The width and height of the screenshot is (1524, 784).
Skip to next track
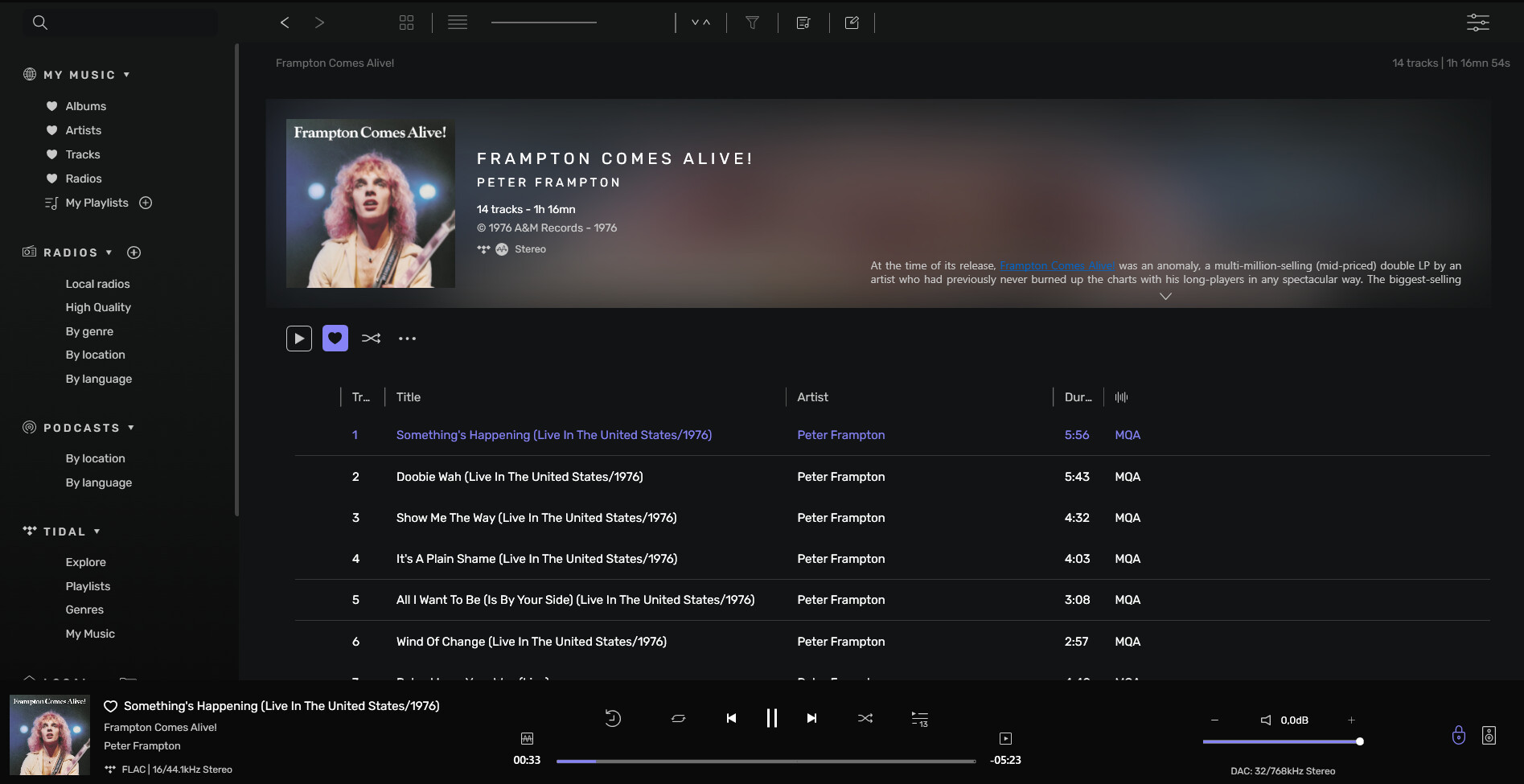[812, 718]
